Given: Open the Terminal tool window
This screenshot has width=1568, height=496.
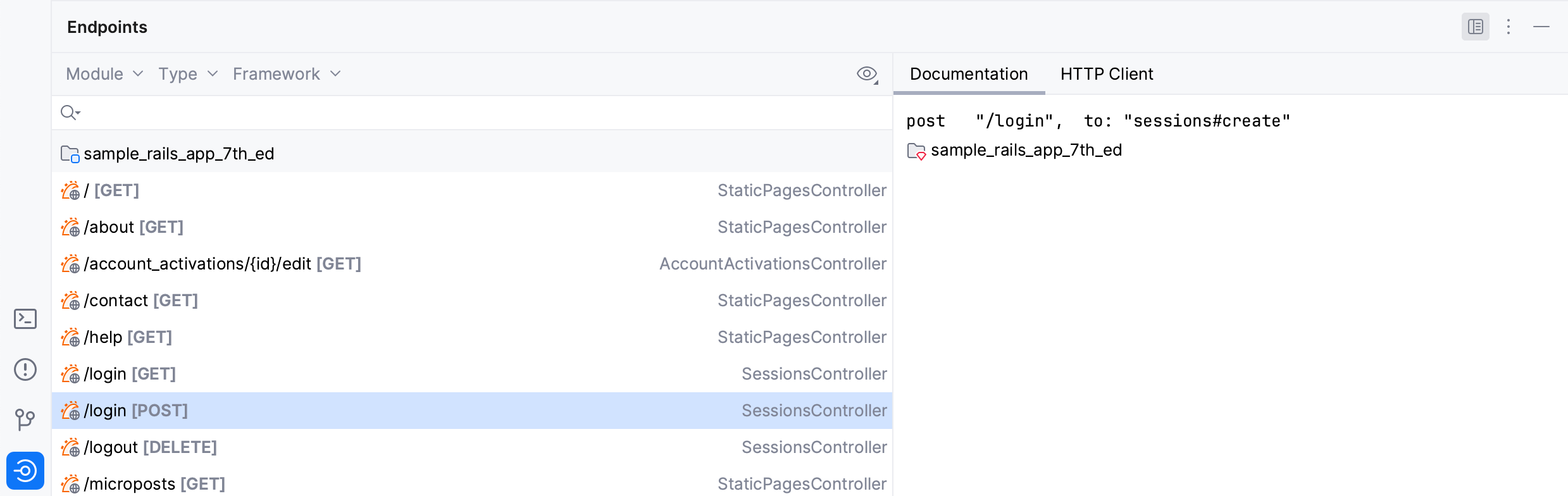Looking at the screenshot, I should (25, 319).
